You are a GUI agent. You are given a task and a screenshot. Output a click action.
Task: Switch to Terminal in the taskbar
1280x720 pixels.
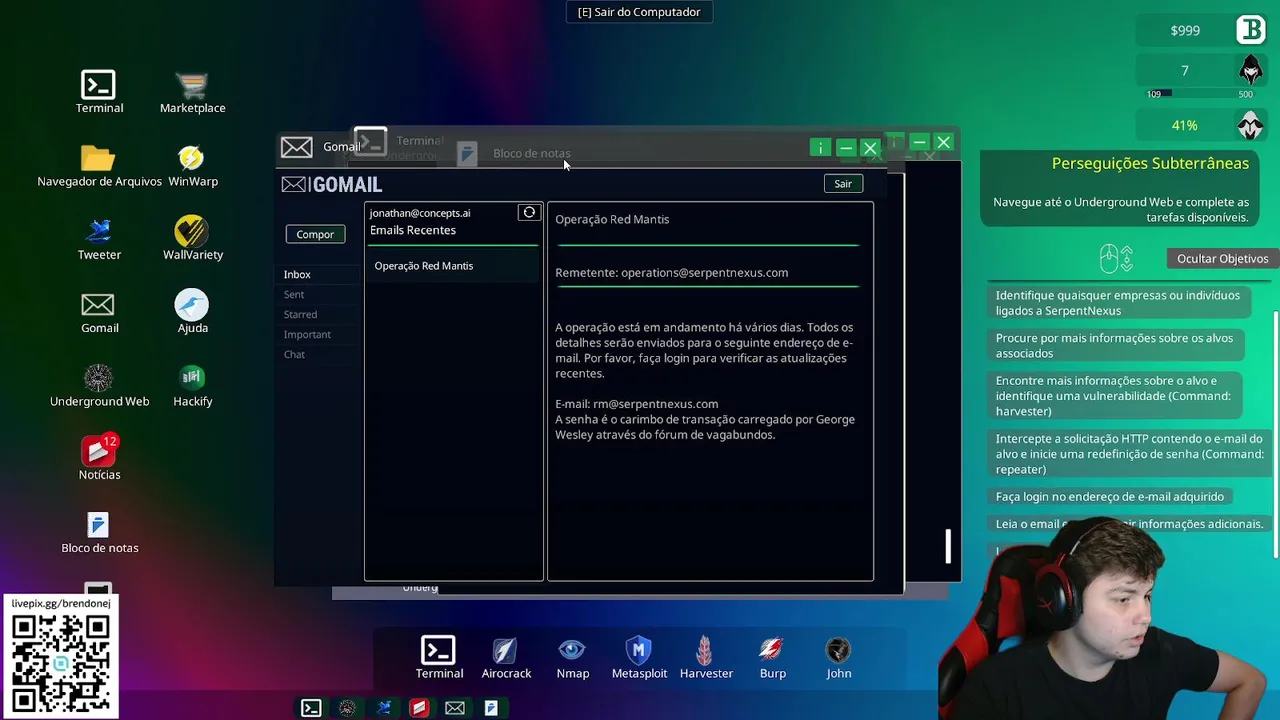311,708
